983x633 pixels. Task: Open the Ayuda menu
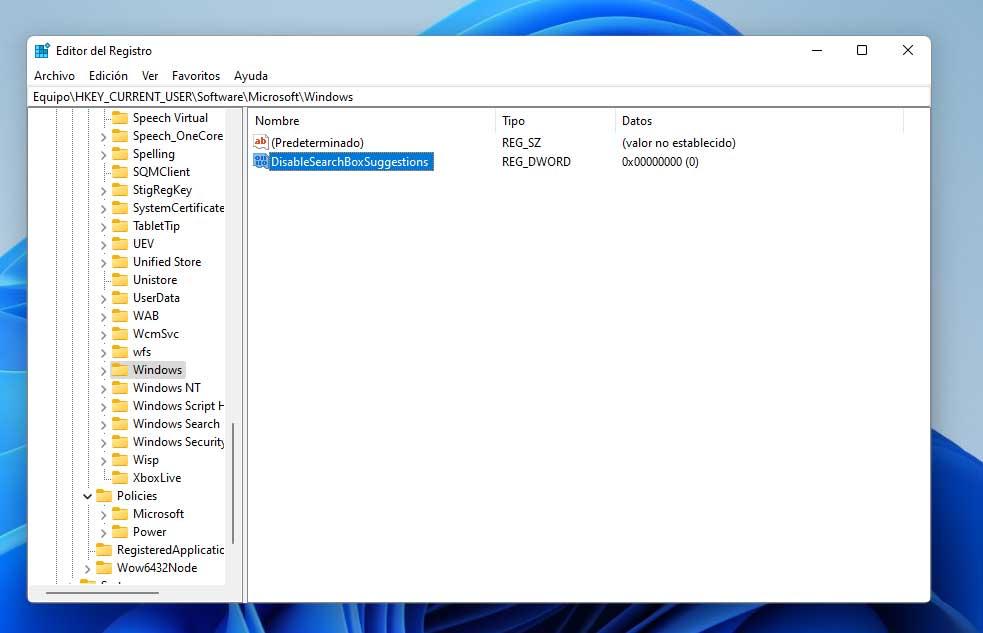[x=251, y=76]
